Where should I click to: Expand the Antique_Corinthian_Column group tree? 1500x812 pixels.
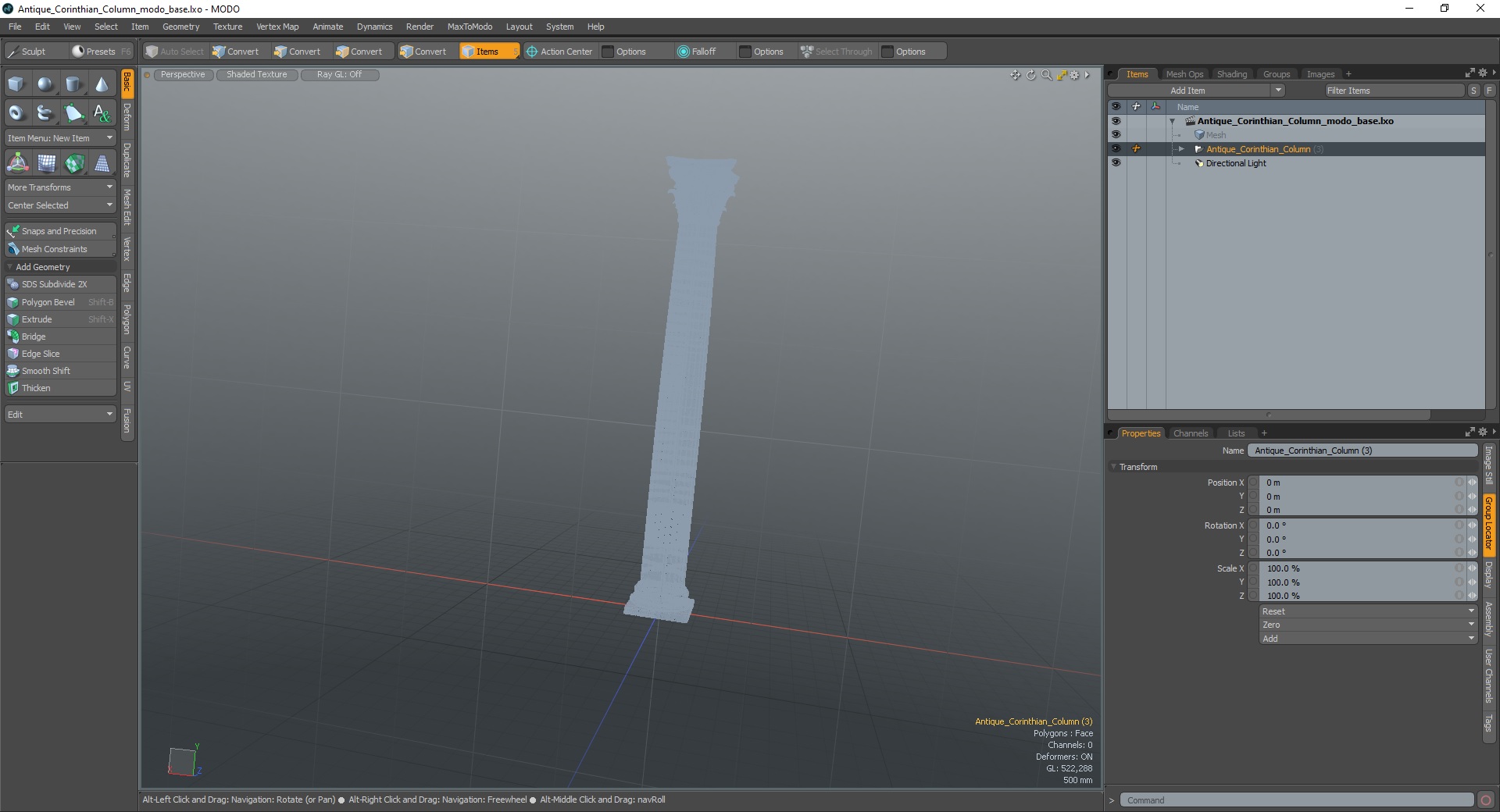[x=1181, y=149]
